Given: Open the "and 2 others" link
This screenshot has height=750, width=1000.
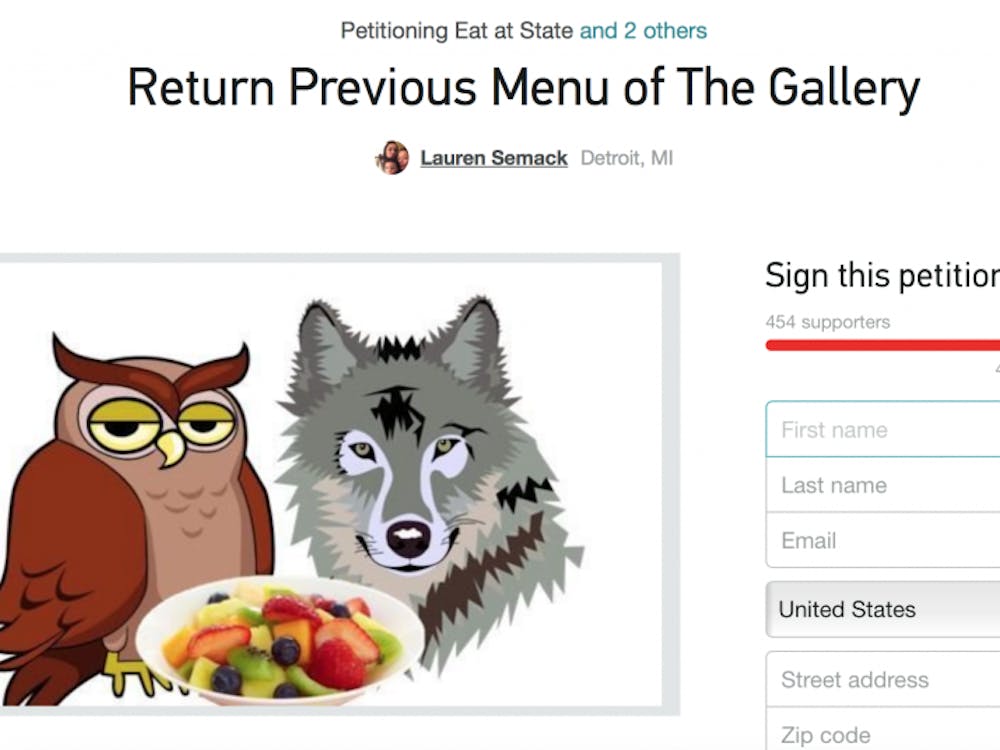Looking at the screenshot, I should tap(643, 31).
